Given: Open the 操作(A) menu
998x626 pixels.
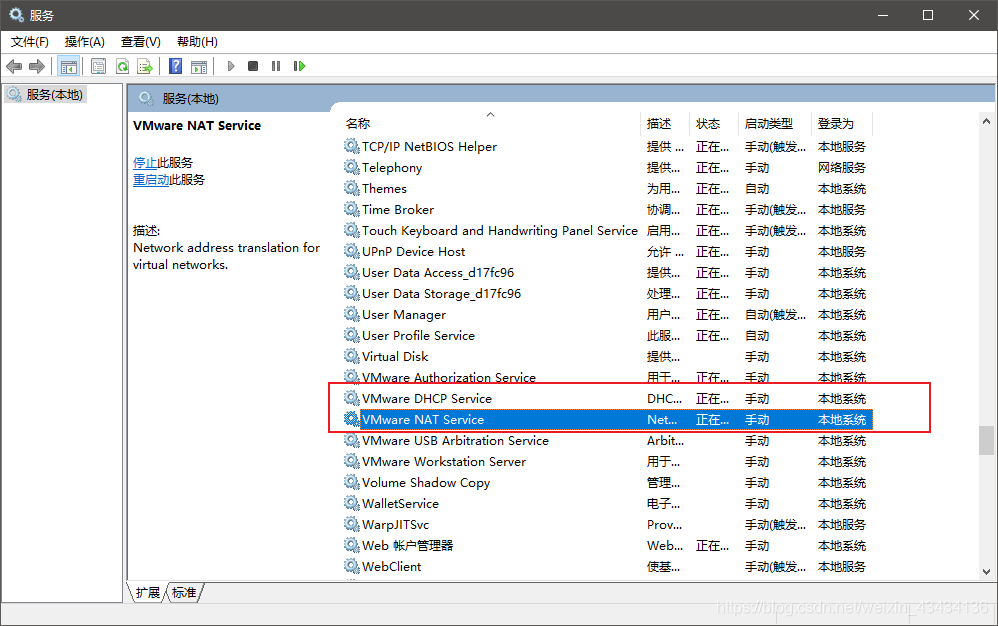Looking at the screenshot, I should (85, 42).
